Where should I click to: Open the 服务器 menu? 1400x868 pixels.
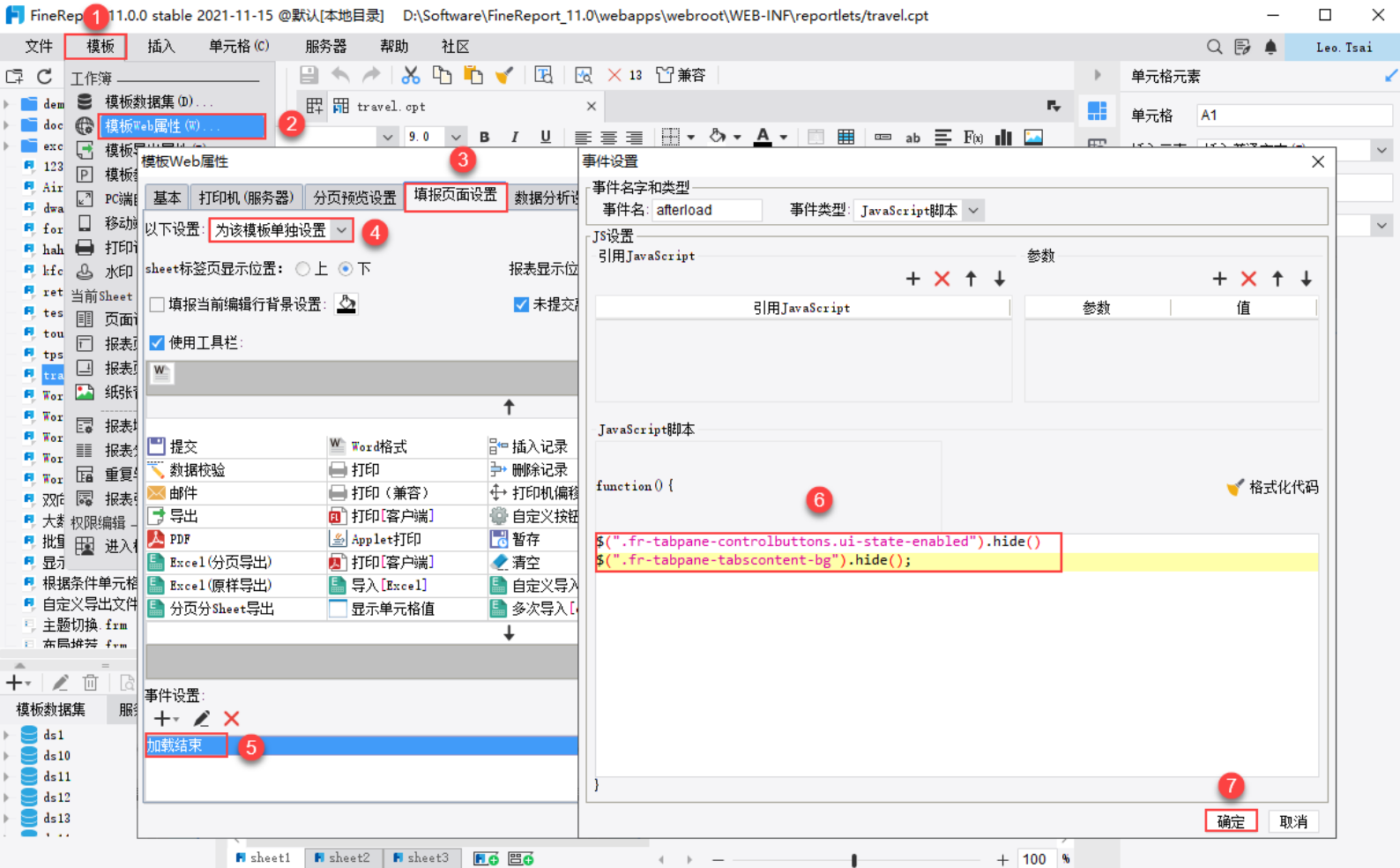tap(326, 47)
